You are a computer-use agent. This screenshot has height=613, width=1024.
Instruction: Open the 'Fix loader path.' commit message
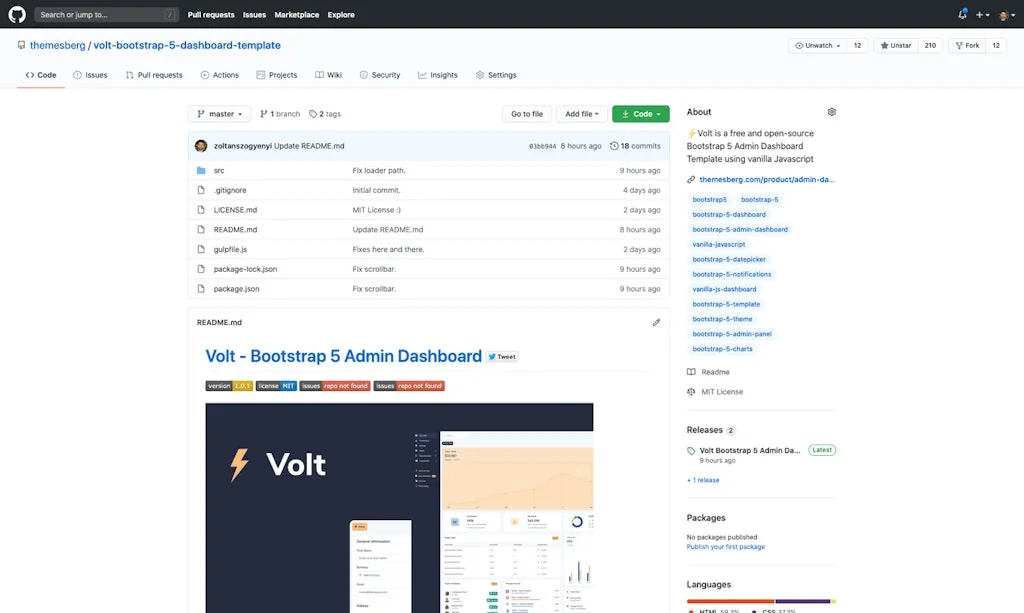click(x=379, y=170)
